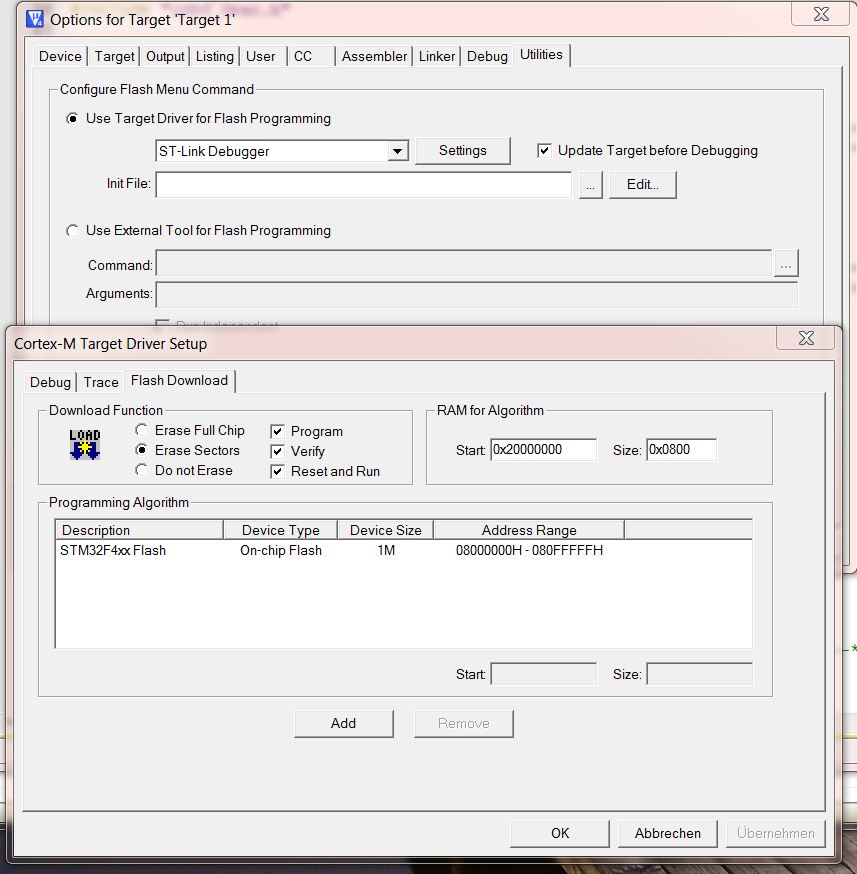857x874 pixels.
Task: Click the Keil icon in Options title bar
Action: tap(35, 20)
